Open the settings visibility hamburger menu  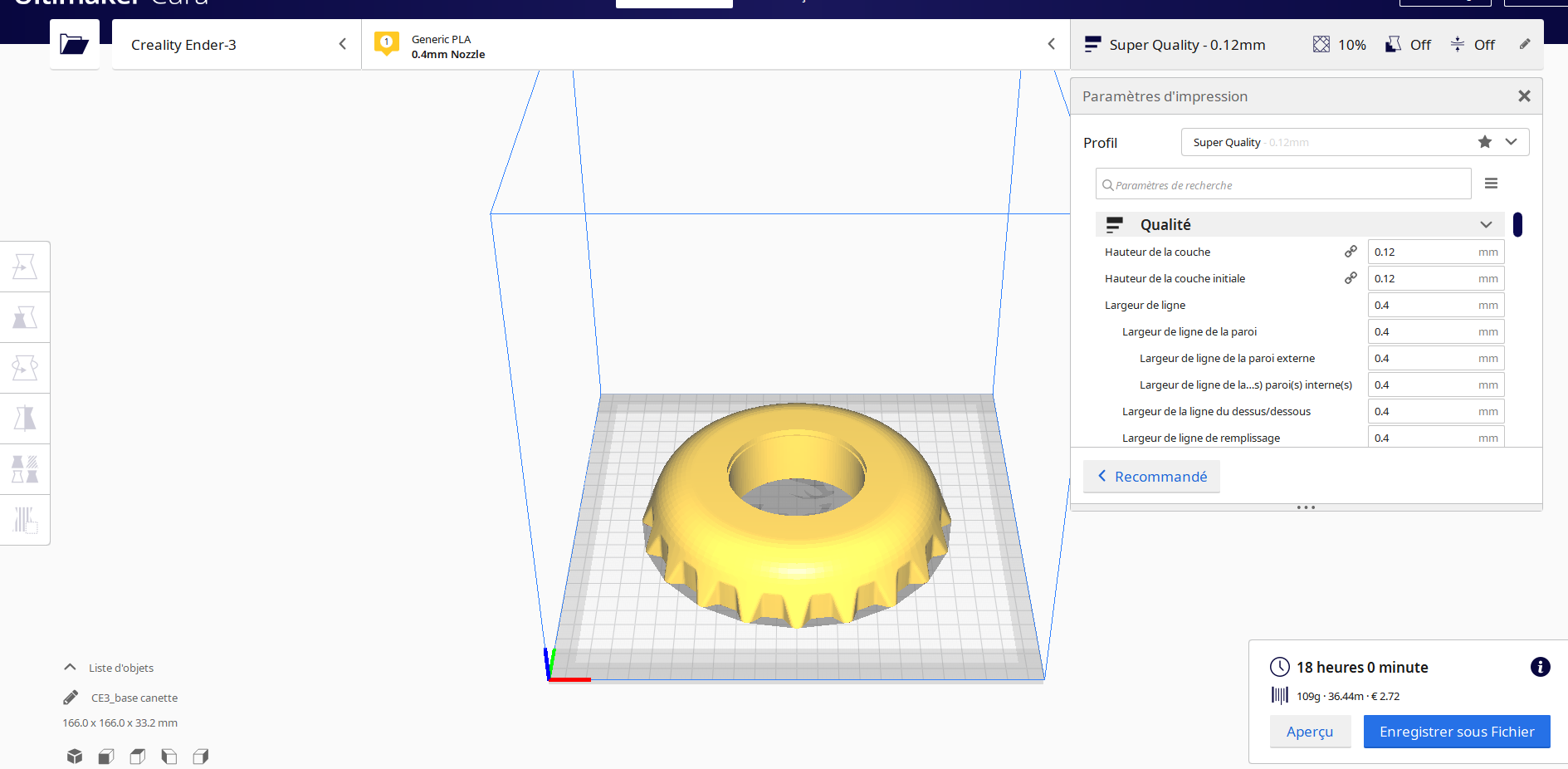[1491, 184]
